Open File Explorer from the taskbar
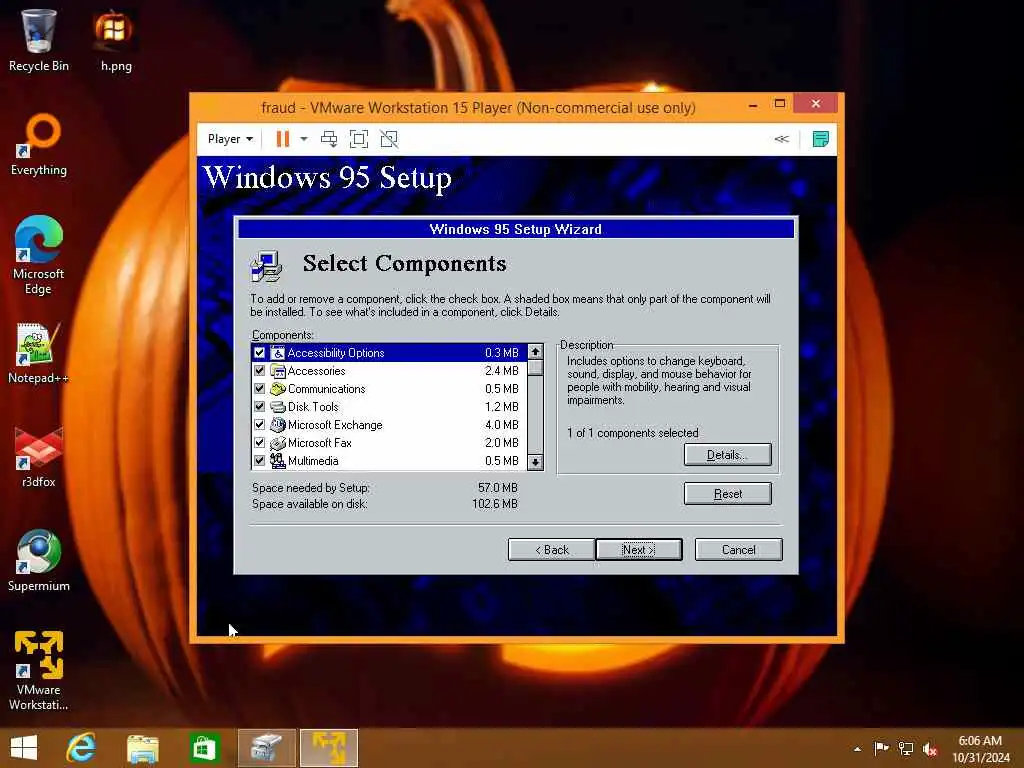 143,748
